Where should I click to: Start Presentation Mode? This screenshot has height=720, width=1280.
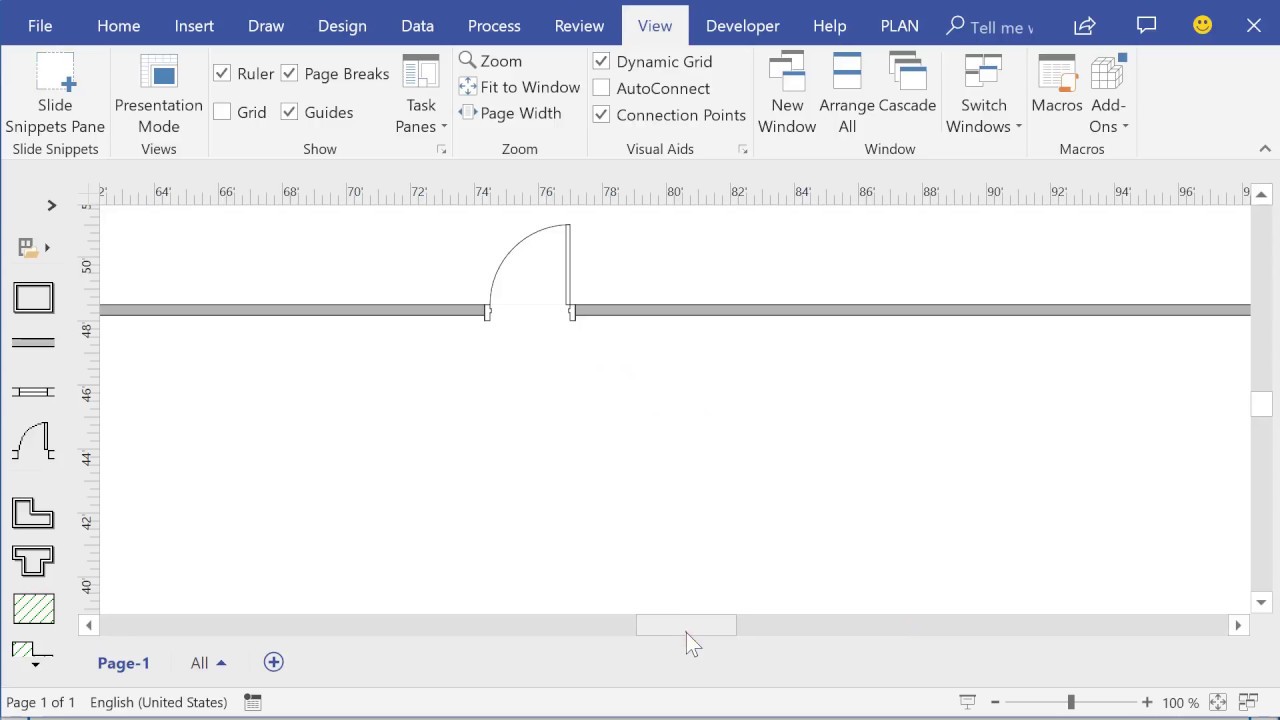[x=158, y=95]
